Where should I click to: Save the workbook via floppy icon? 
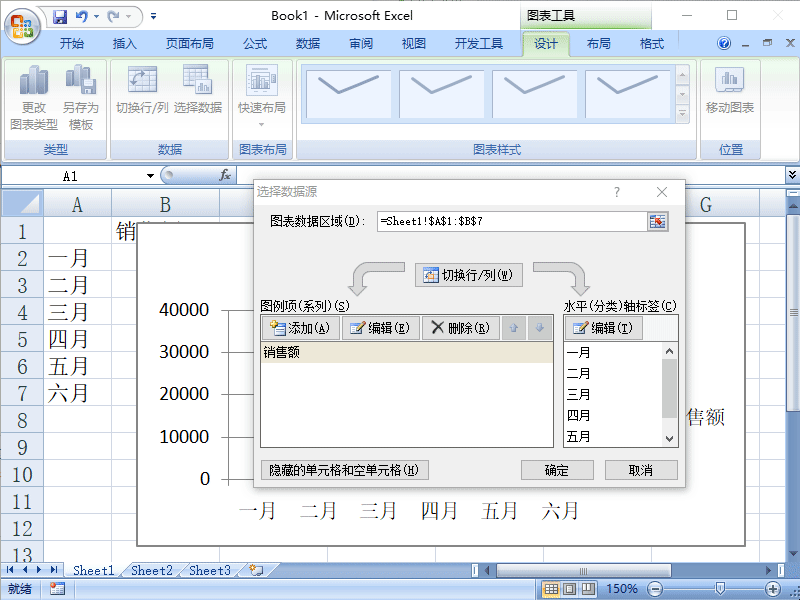point(60,17)
